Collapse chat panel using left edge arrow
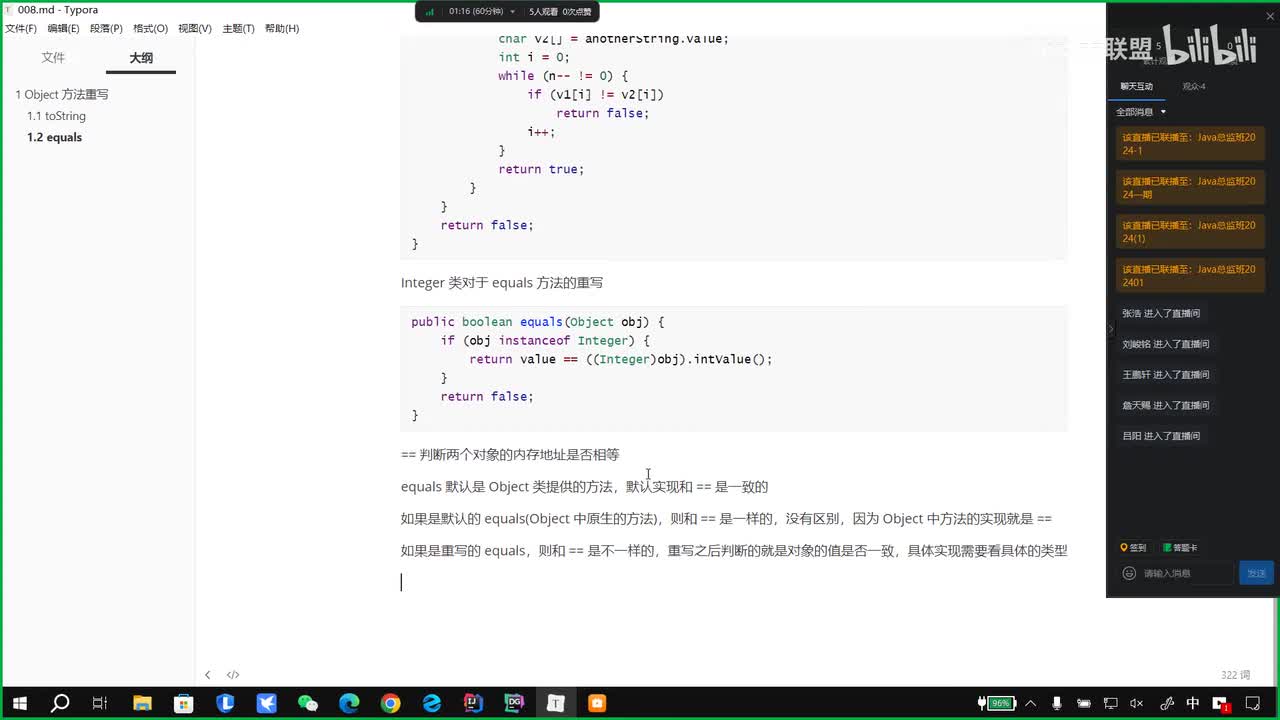 pos(1110,329)
